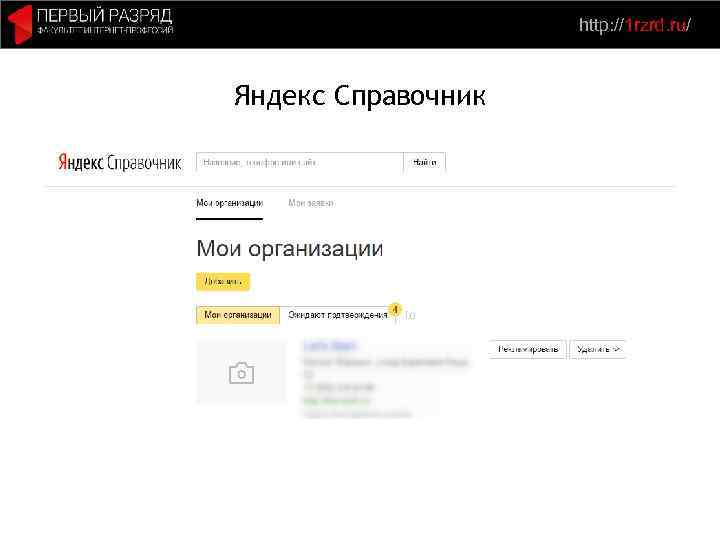Open the blurred organization name link
The image size is (720, 540).
click(x=330, y=345)
